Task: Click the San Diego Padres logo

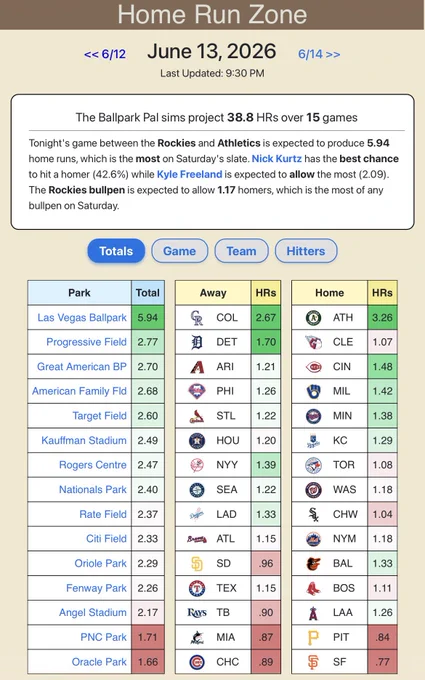Action: (x=197, y=563)
